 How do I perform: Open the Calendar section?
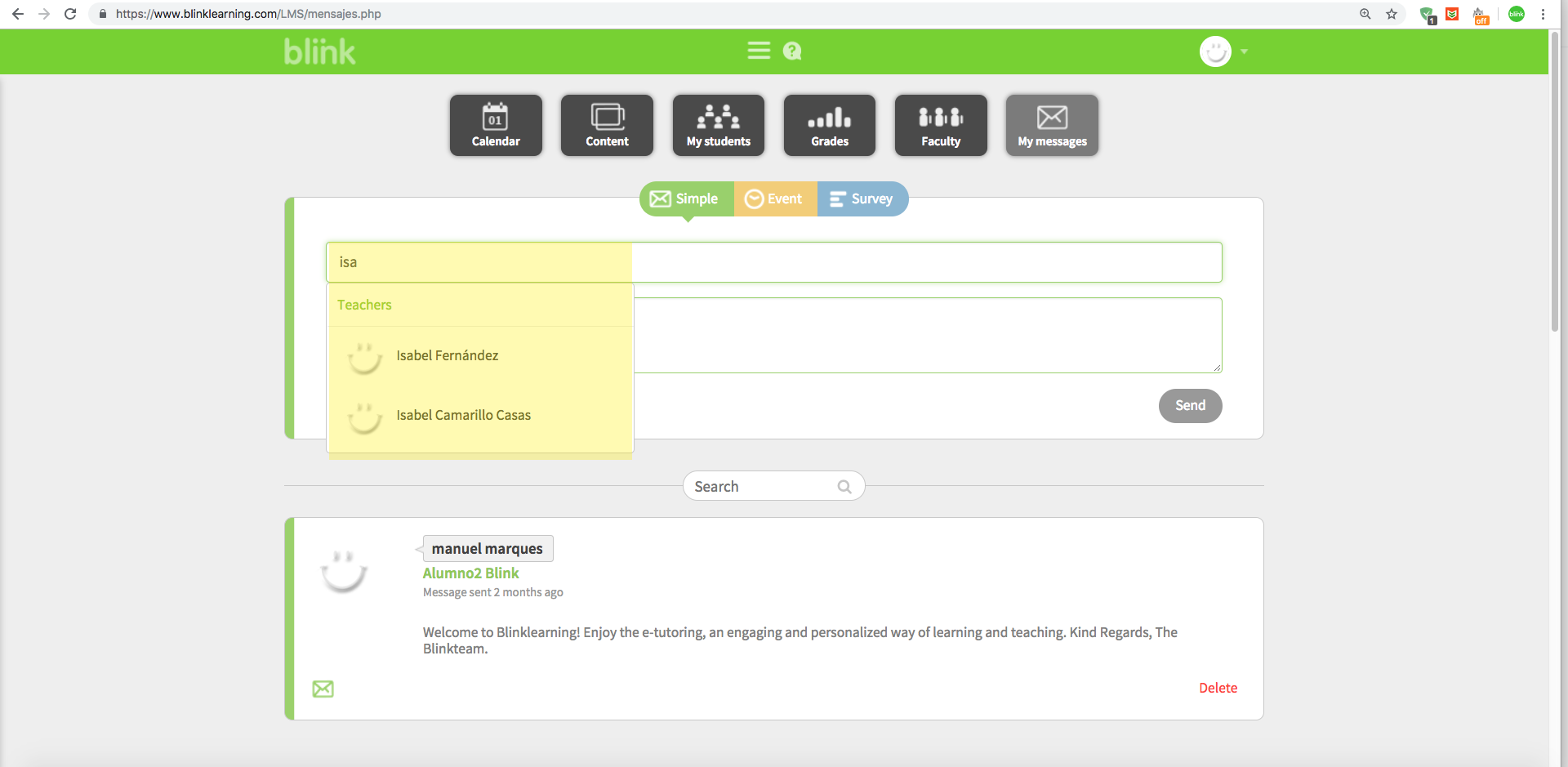pyautogui.click(x=496, y=125)
